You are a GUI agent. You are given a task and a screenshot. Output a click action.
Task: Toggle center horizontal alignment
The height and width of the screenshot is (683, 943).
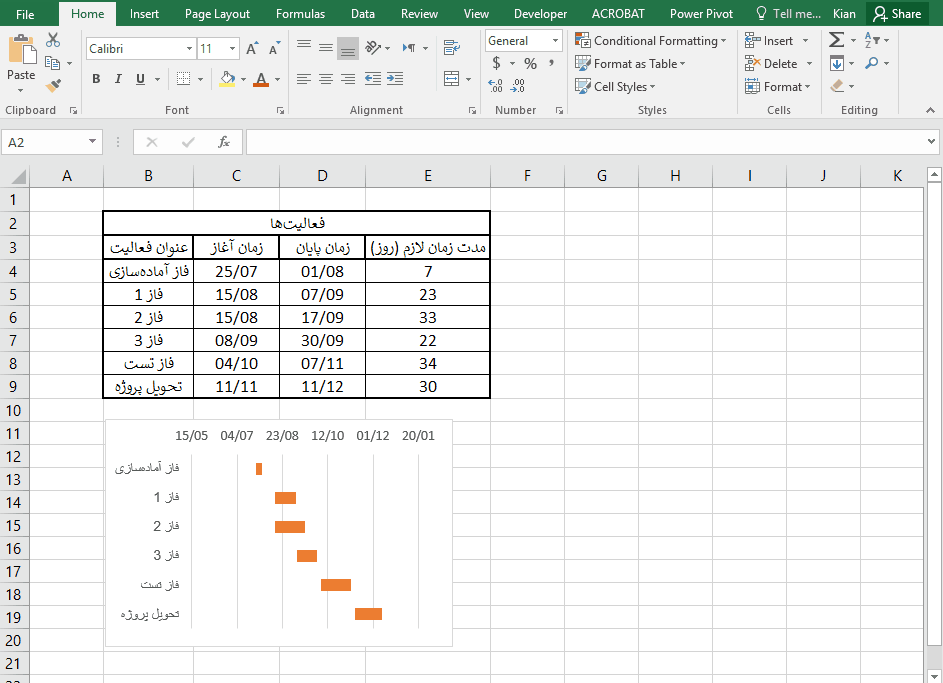[325, 79]
